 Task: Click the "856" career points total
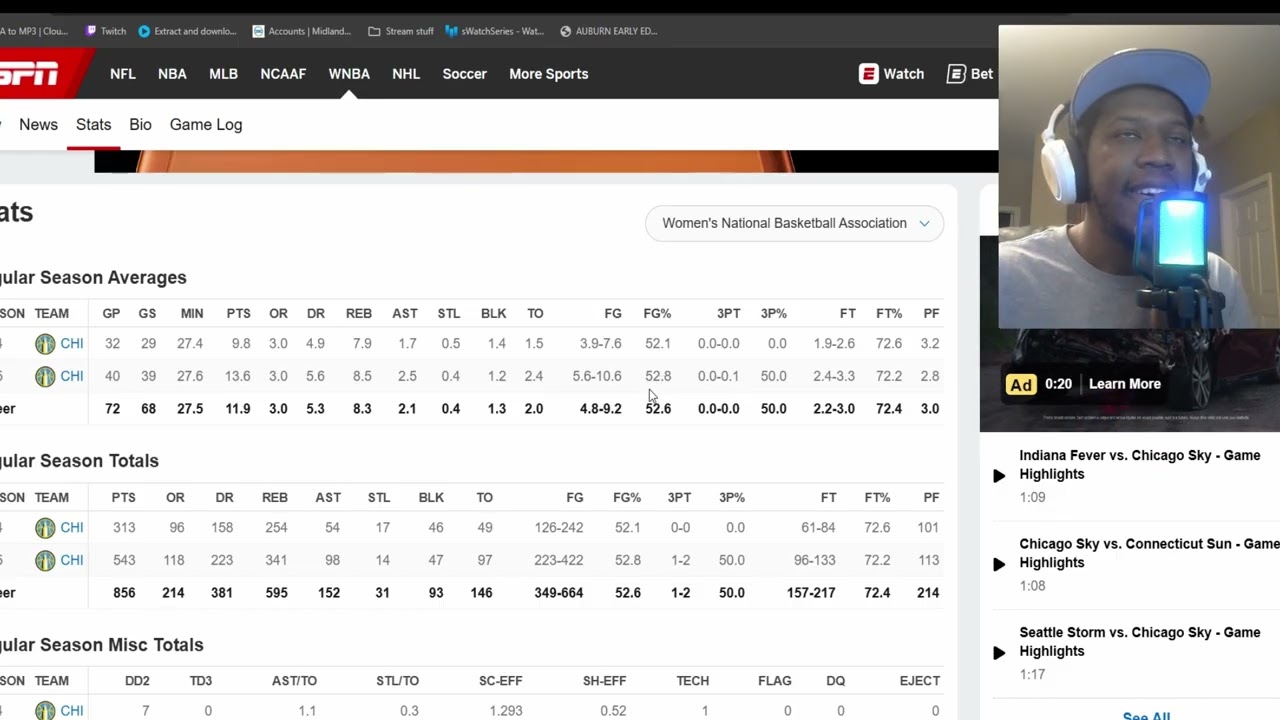tap(124, 593)
